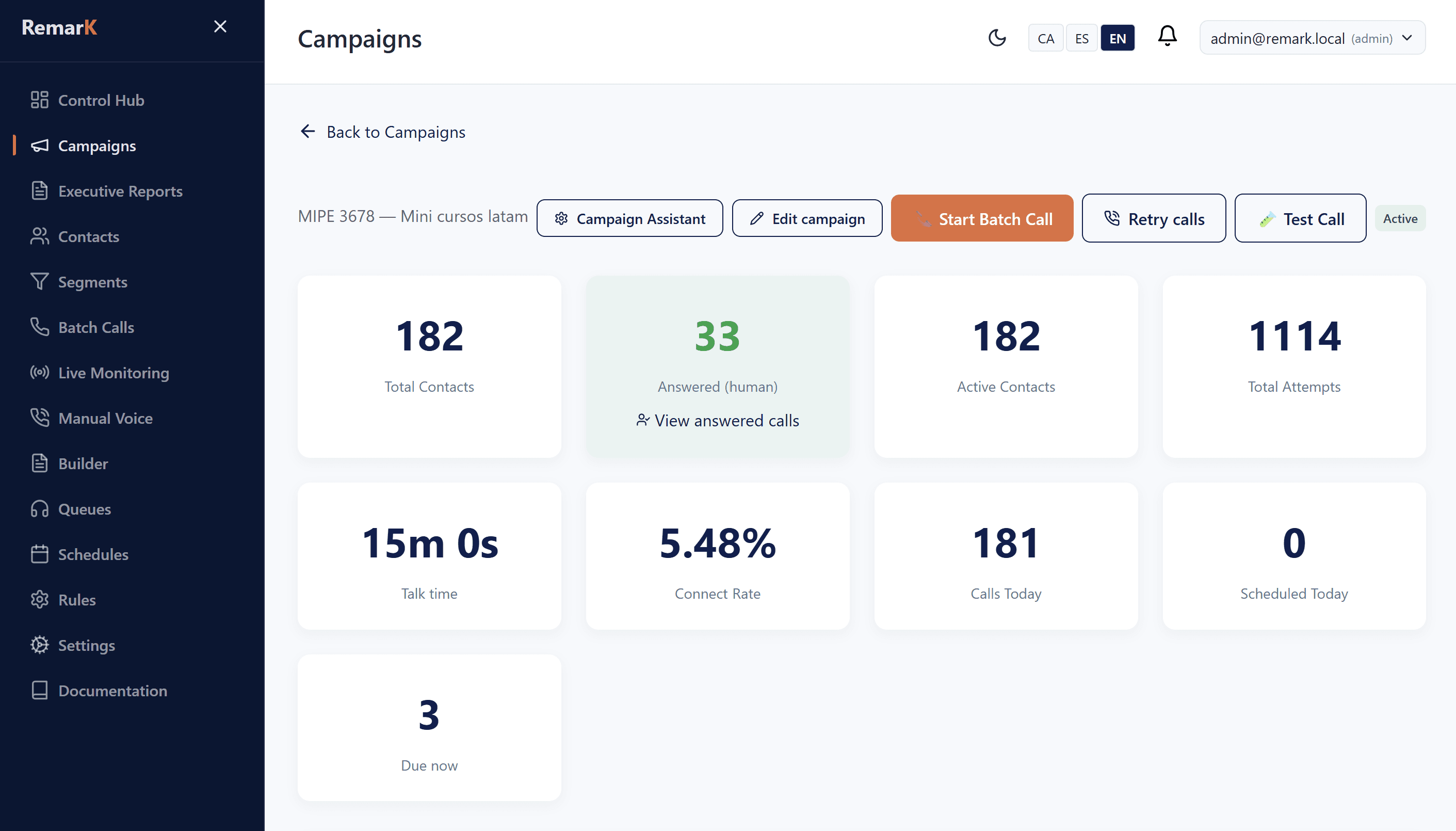
Task: Switch language to CA
Action: point(1045,38)
